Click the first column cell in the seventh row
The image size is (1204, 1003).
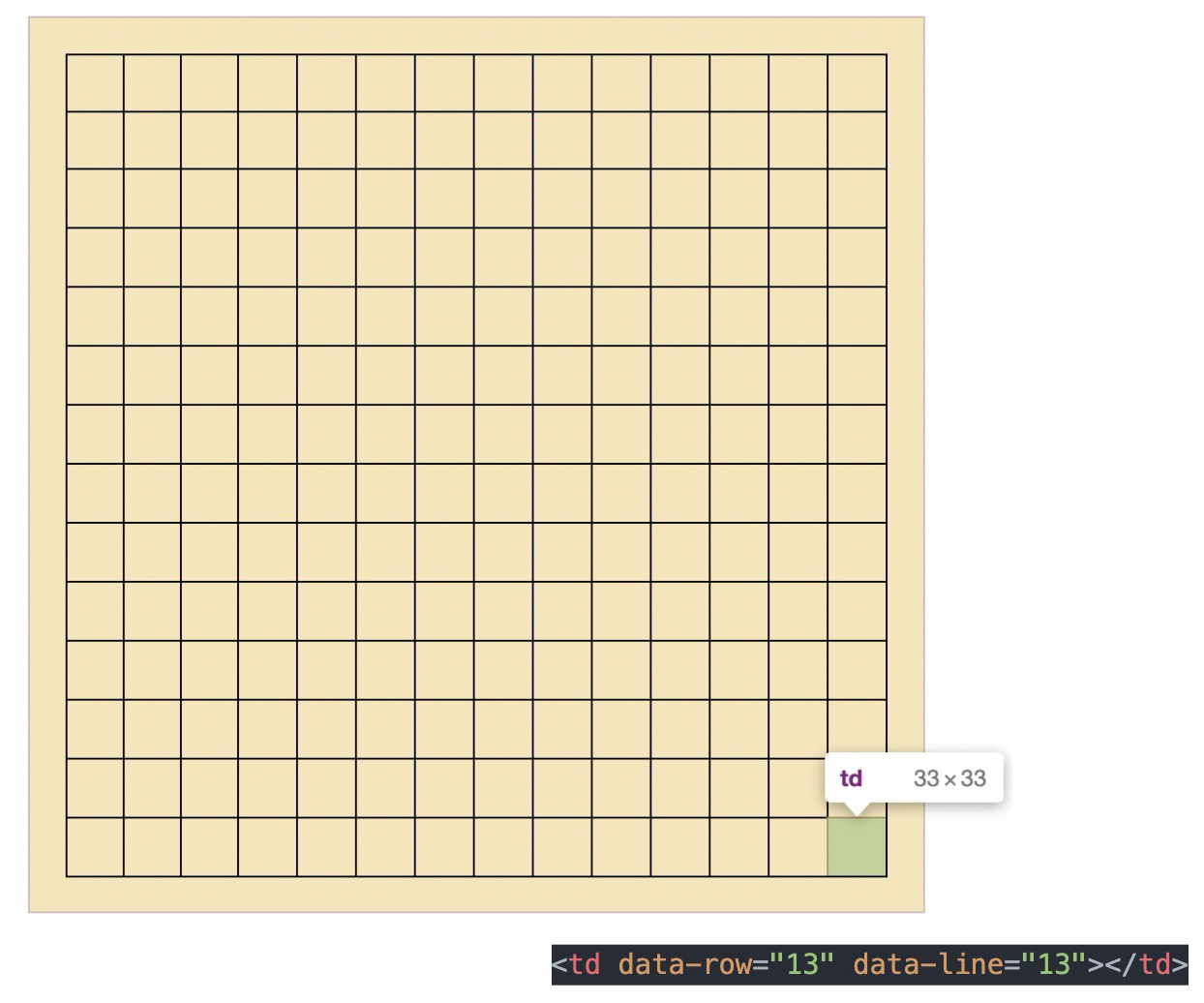pyautogui.click(x=95, y=435)
